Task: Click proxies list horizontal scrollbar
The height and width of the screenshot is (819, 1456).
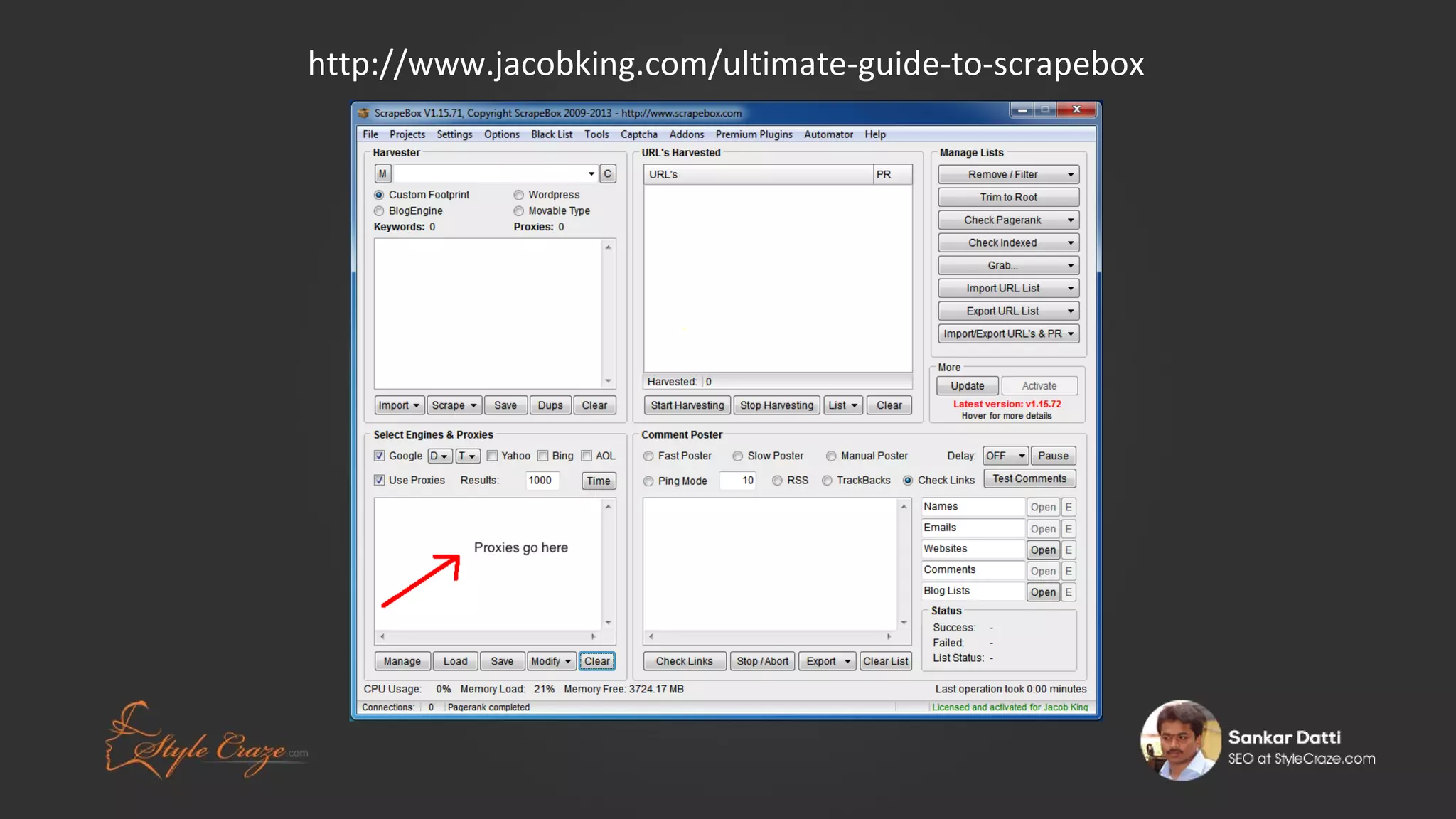Action: [488, 636]
